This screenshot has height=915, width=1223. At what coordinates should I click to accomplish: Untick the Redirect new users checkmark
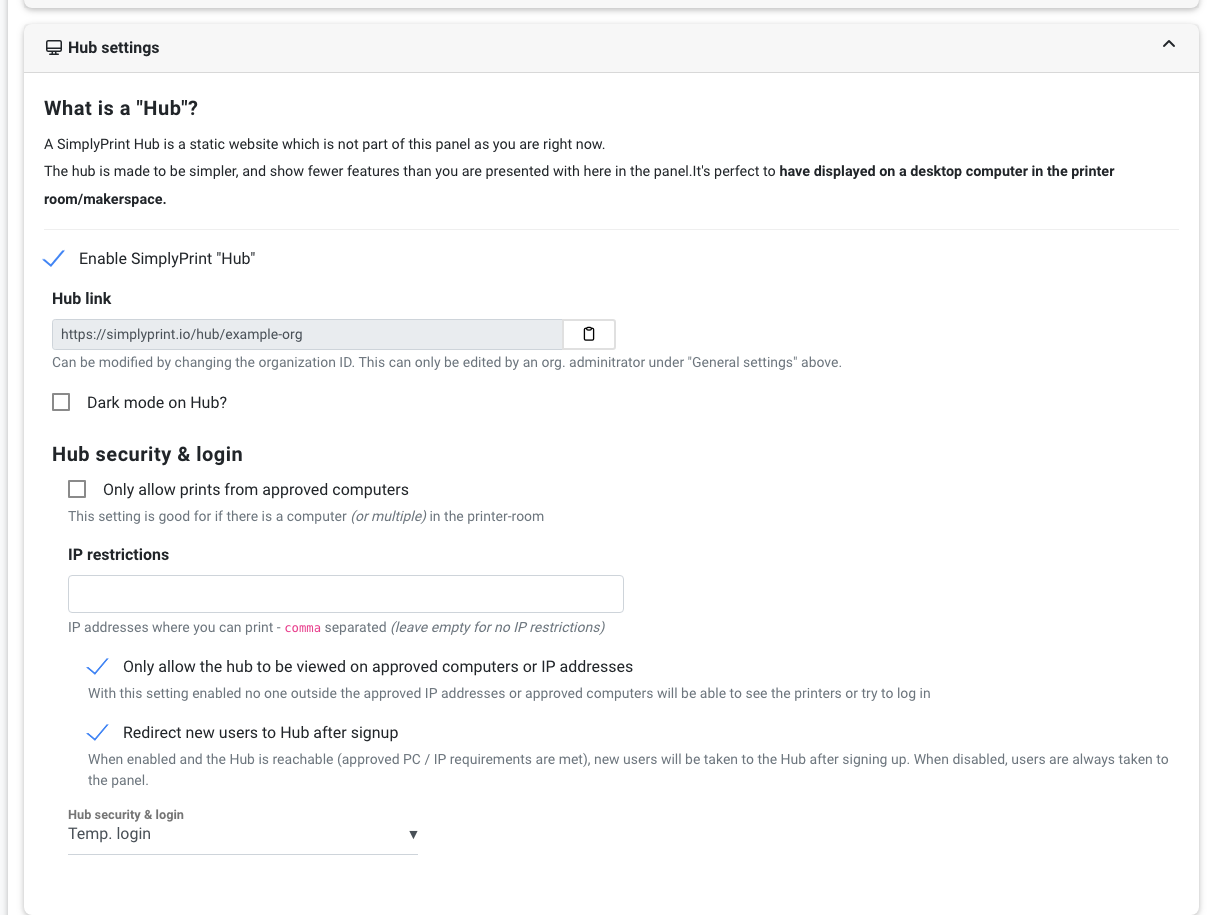pyautogui.click(x=98, y=733)
